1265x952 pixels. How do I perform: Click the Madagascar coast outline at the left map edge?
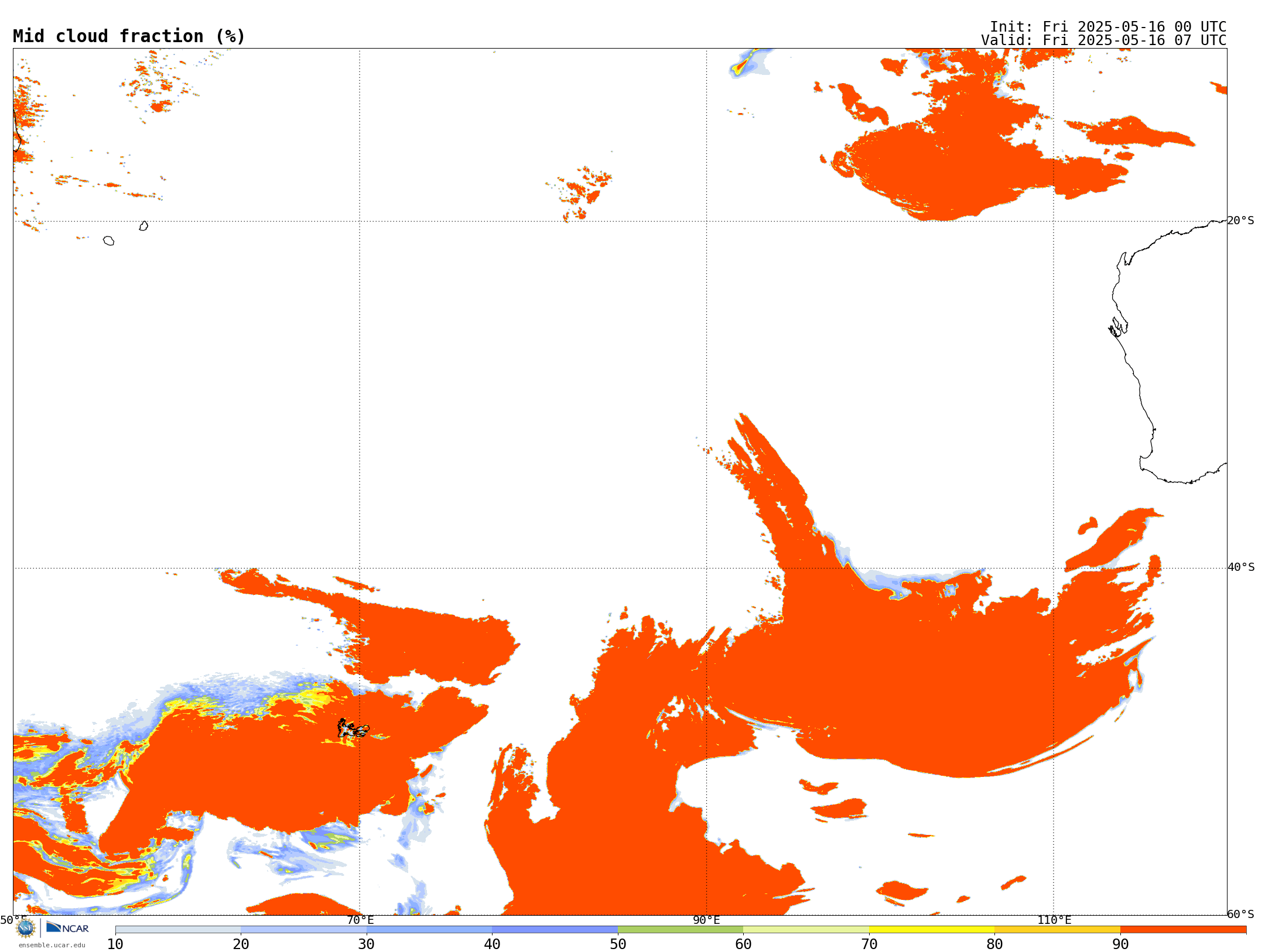(x=16, y=130)
